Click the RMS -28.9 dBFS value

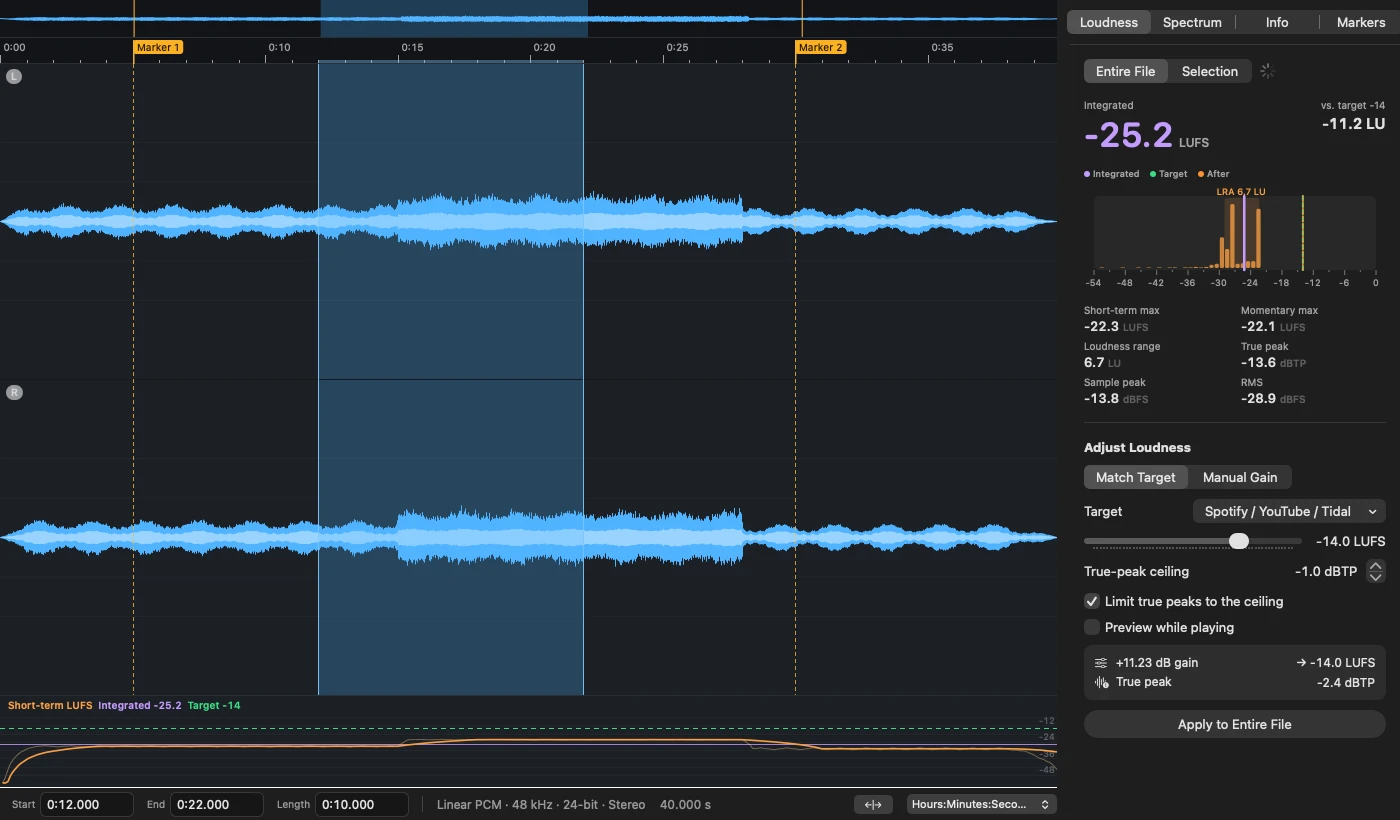pos(1273,399)
